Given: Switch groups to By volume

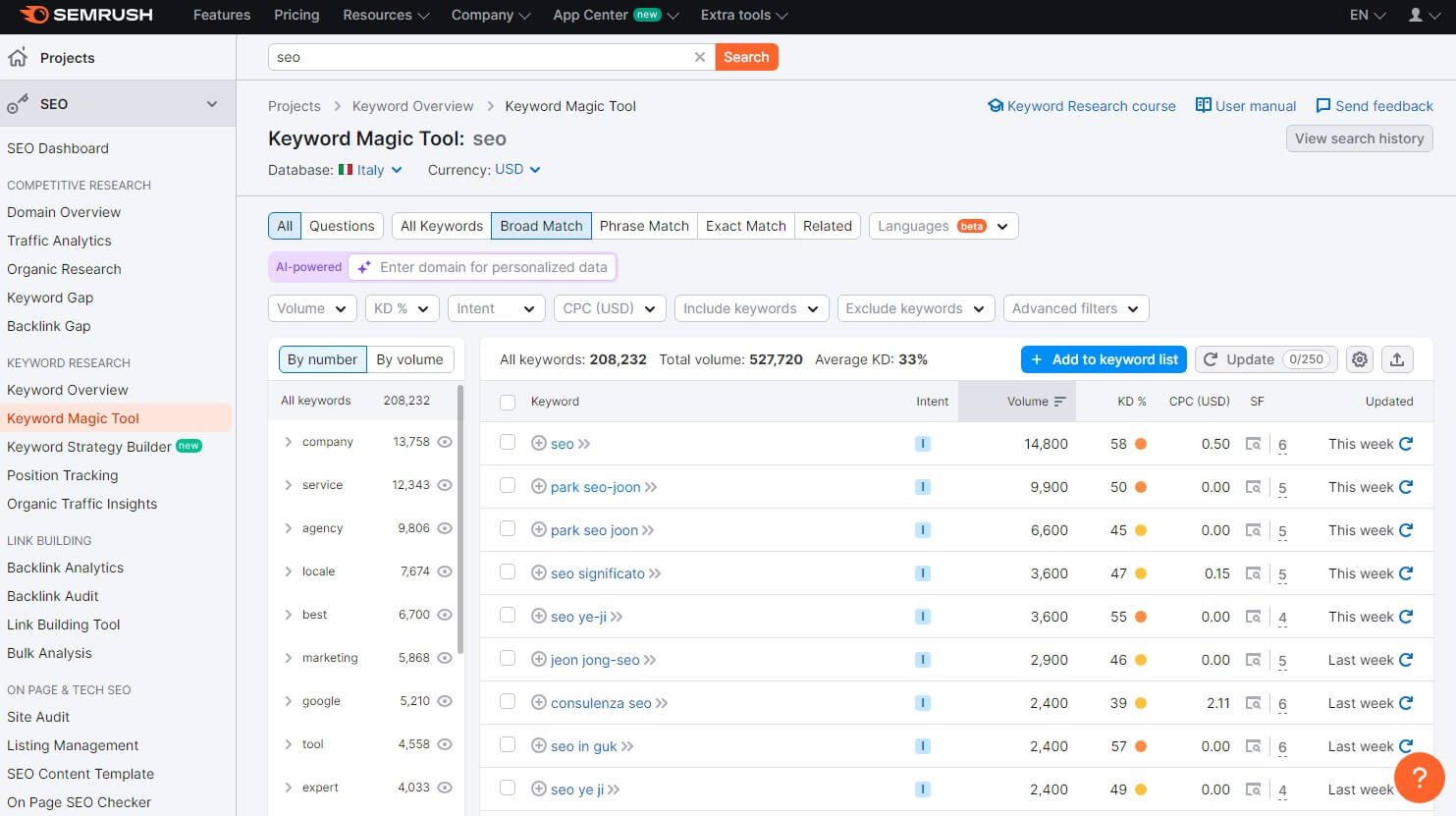Looking at the screenshot, I should point(409,359).
